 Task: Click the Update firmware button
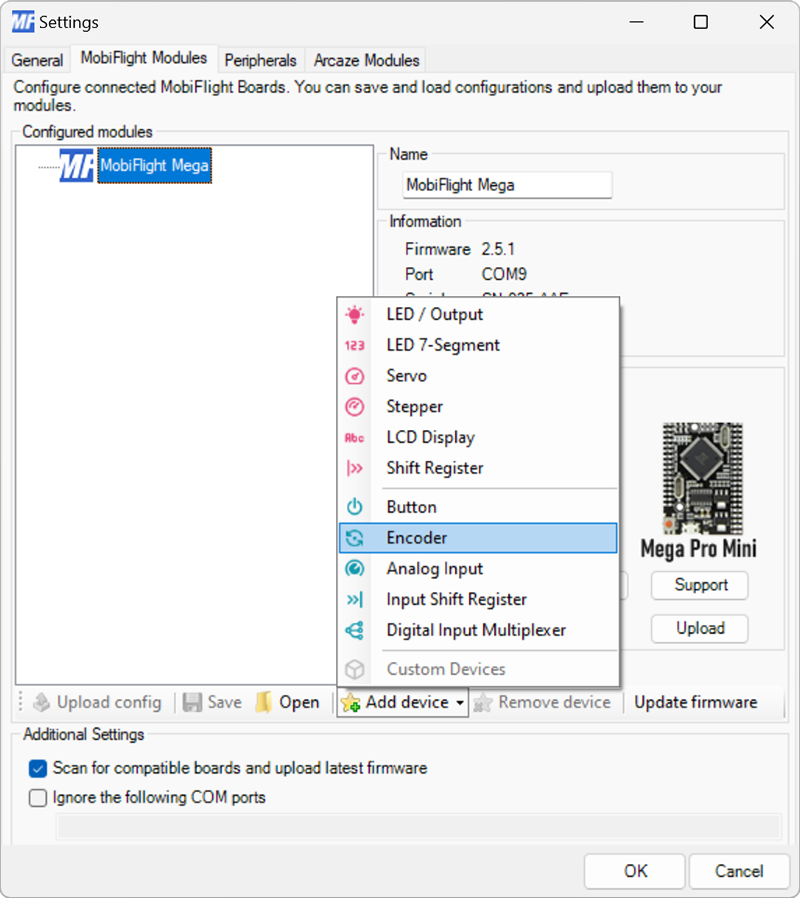695,702
